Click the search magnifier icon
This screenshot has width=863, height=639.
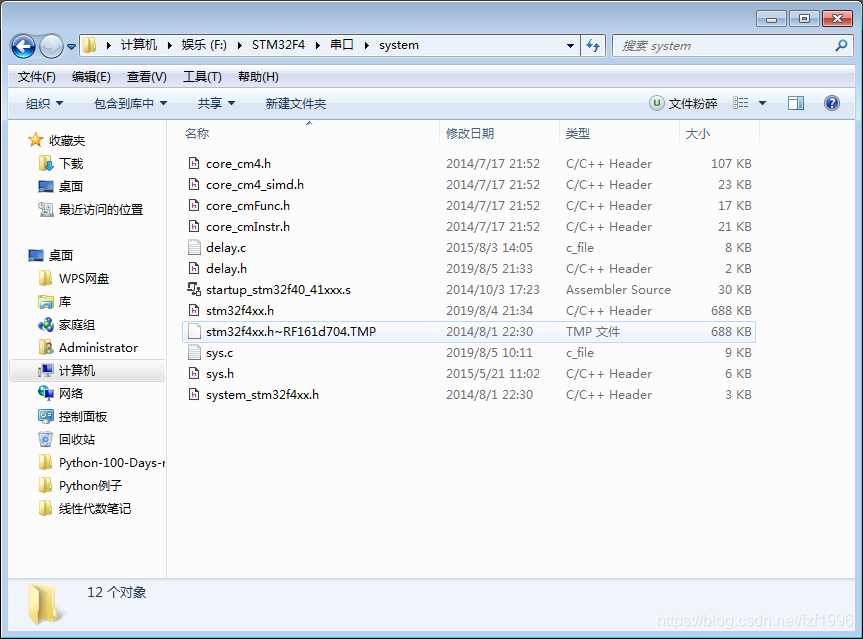click(841, 46)
